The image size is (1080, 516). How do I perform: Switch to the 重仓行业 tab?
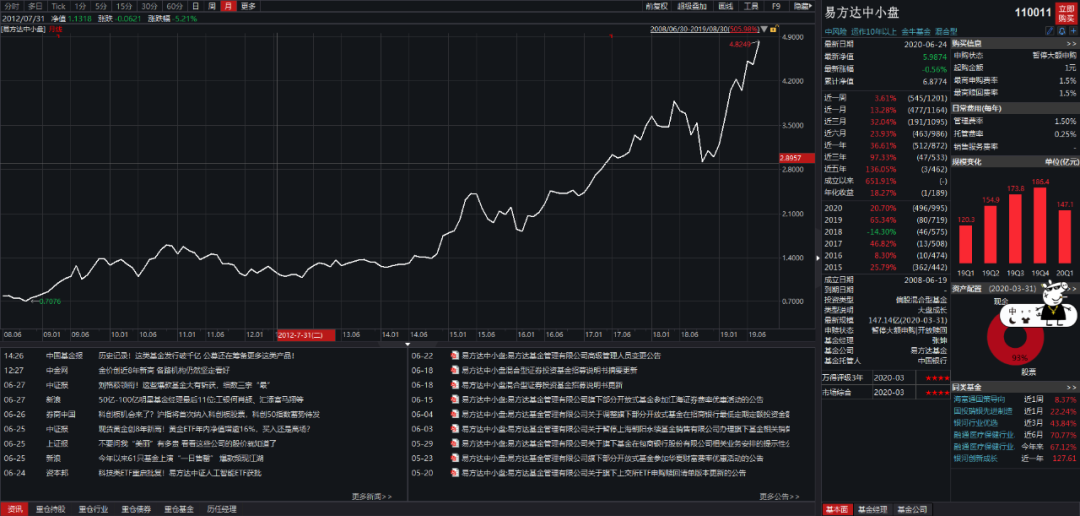[94, 510]
